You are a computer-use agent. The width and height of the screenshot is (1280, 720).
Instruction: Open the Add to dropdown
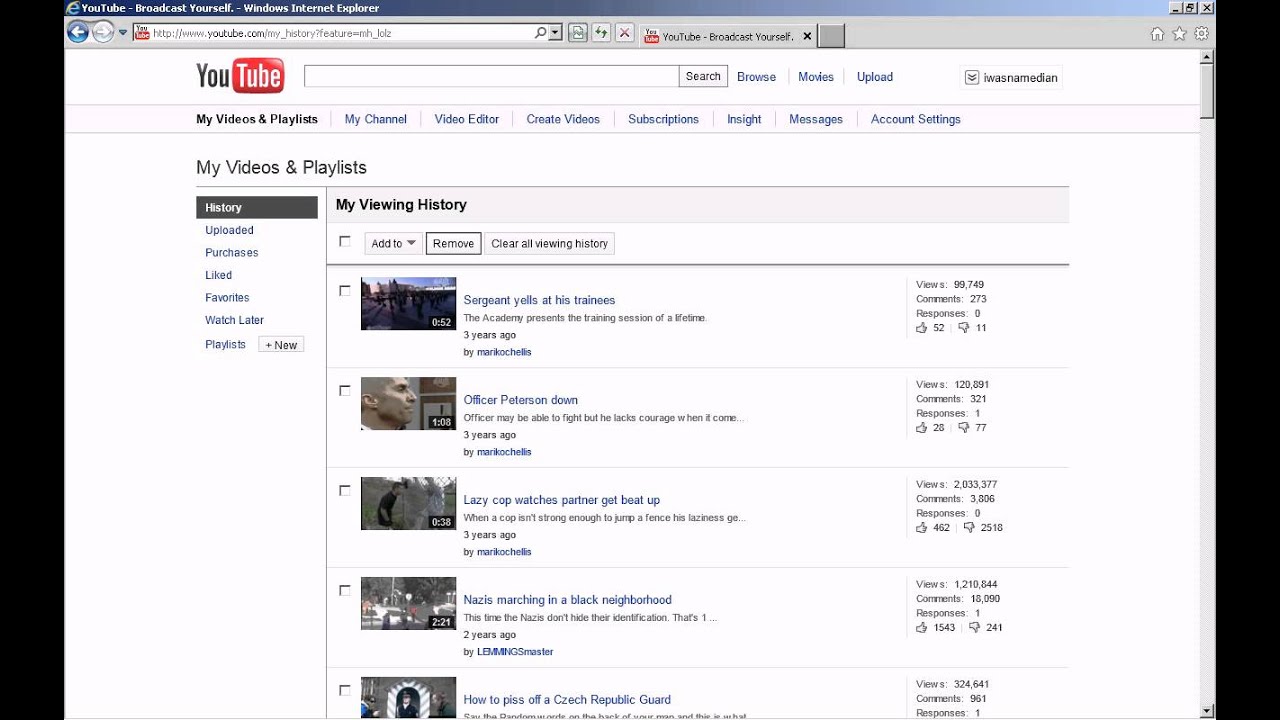pos(393,243)
